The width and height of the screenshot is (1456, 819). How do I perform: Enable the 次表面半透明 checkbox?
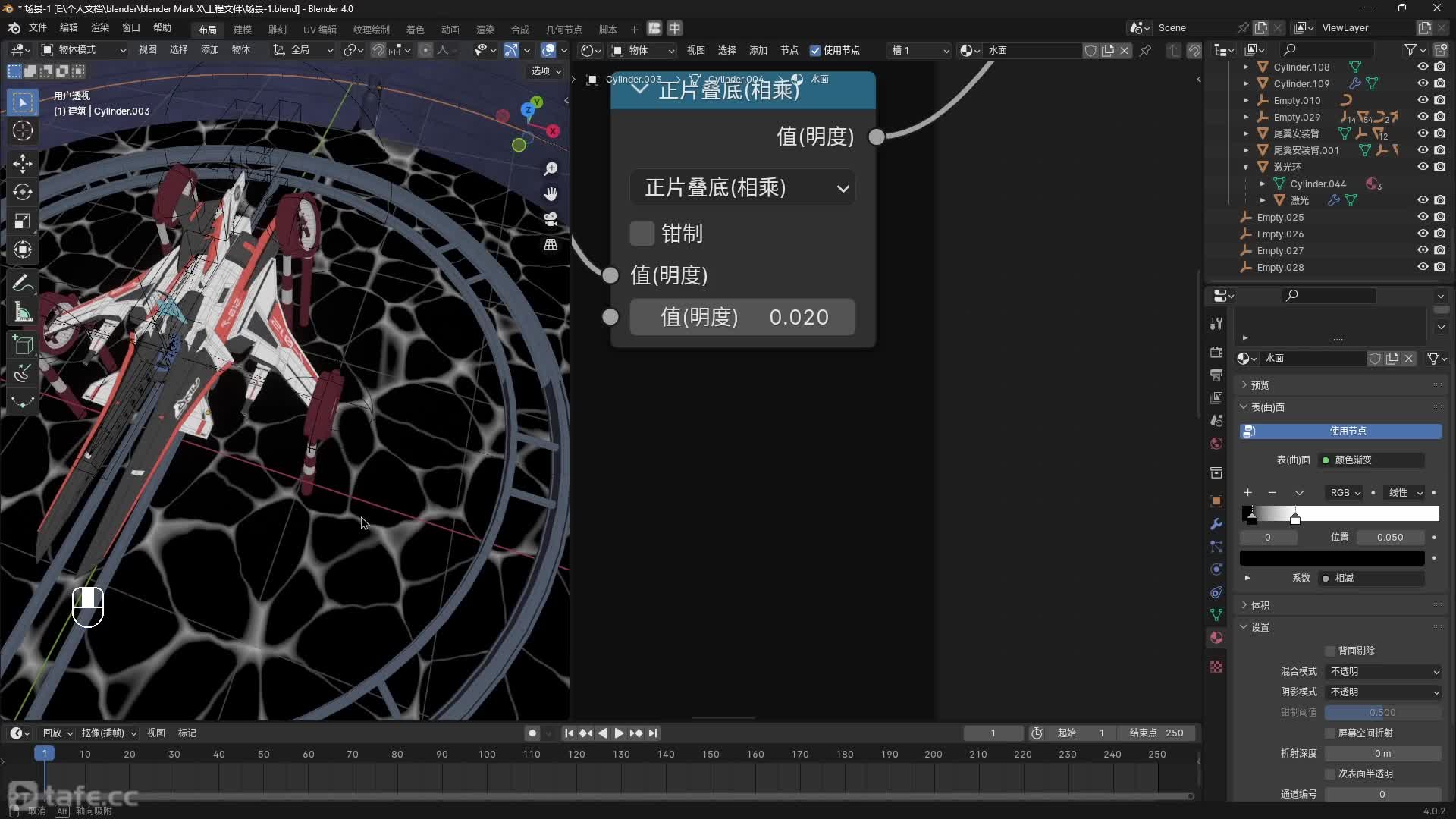point(1329,773)
